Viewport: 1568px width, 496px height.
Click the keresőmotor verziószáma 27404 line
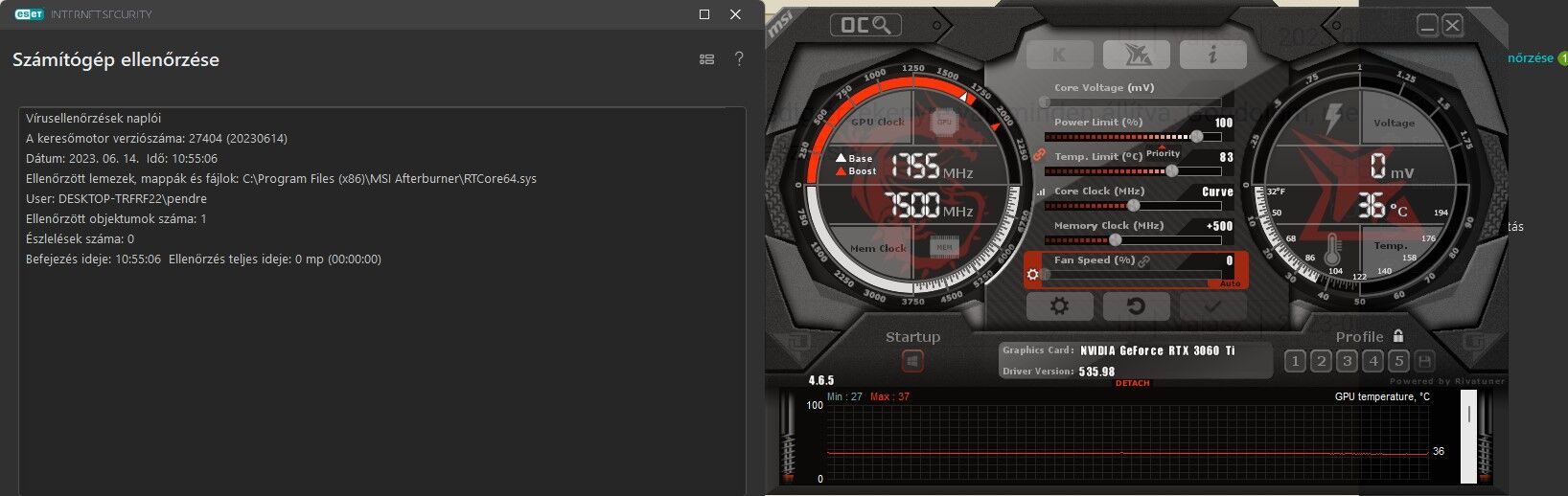tap(156, 138)
